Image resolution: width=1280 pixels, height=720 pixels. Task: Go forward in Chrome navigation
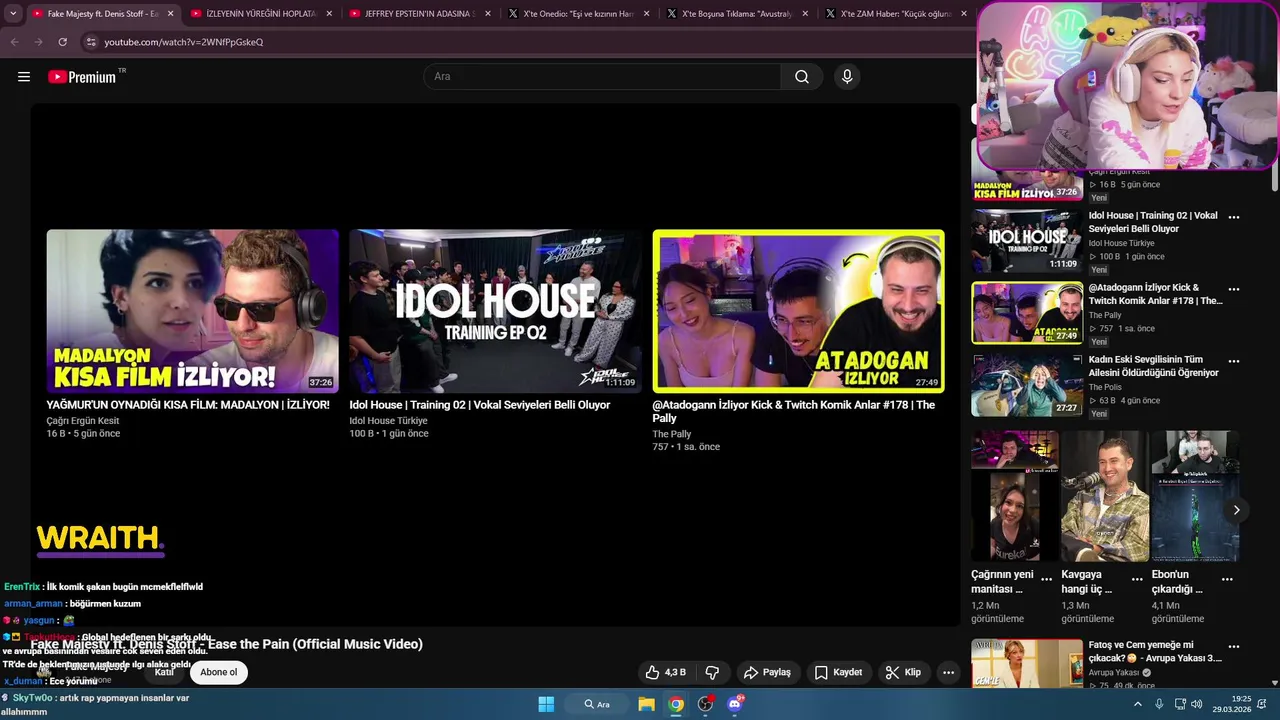click(x=38, y=42)
